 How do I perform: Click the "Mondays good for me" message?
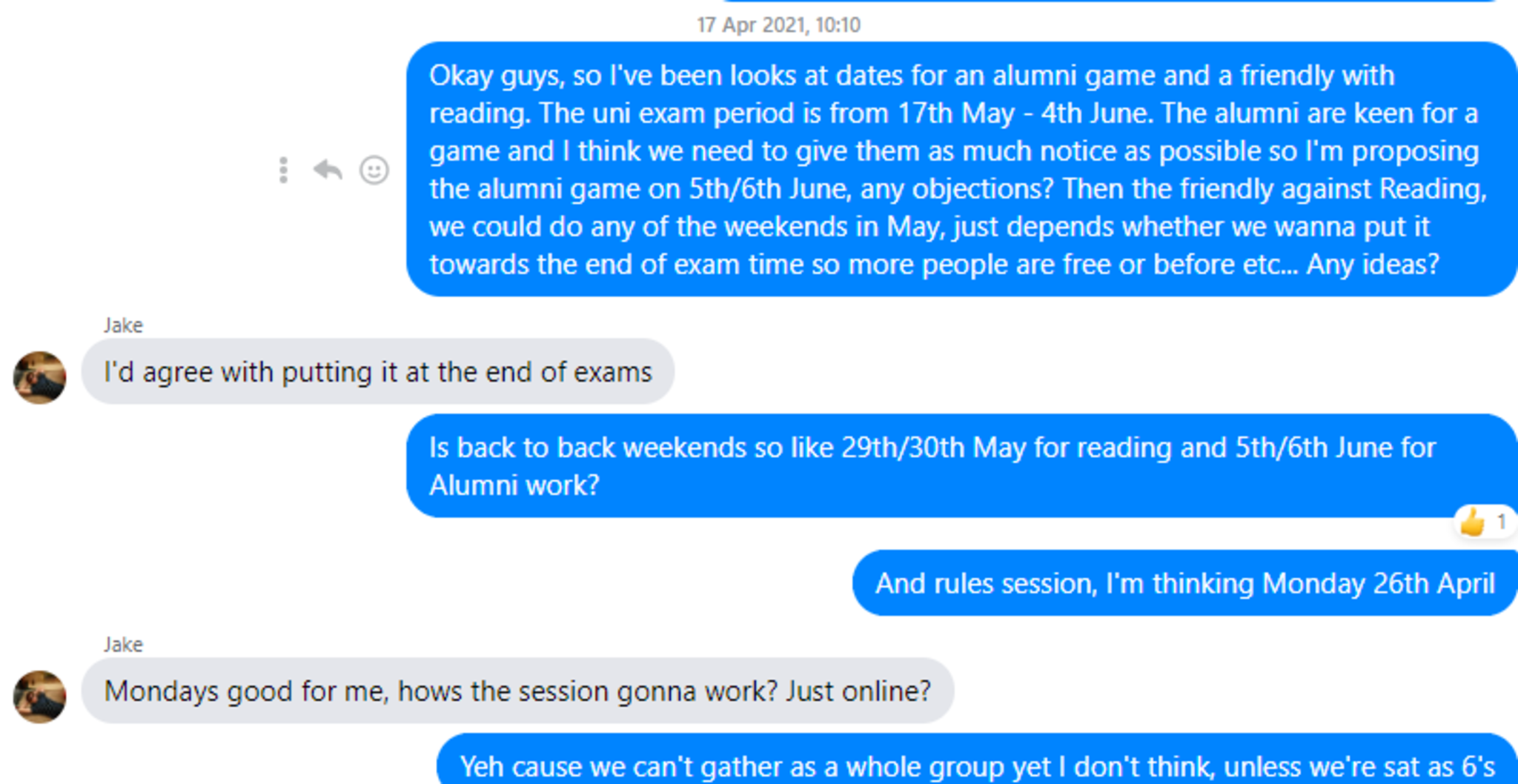tap(517, 691)
